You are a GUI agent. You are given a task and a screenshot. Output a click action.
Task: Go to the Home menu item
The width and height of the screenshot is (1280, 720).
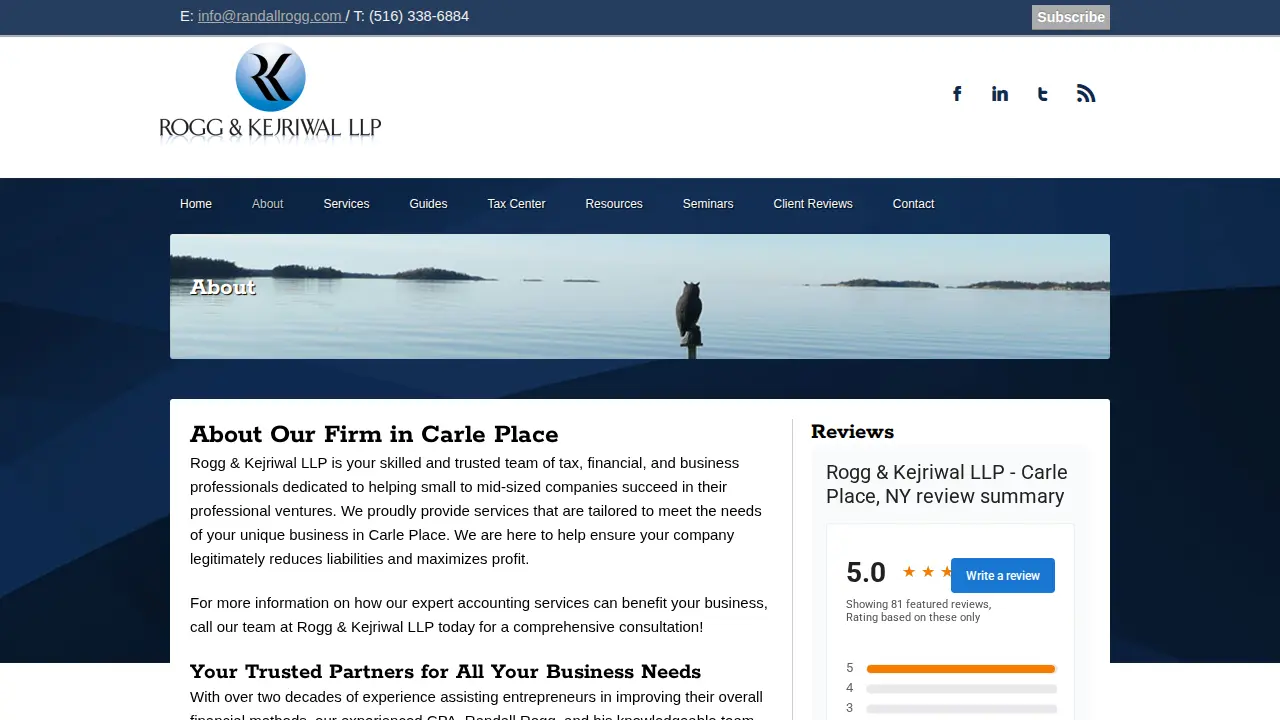pyautogui.click(x=196, y=204)
